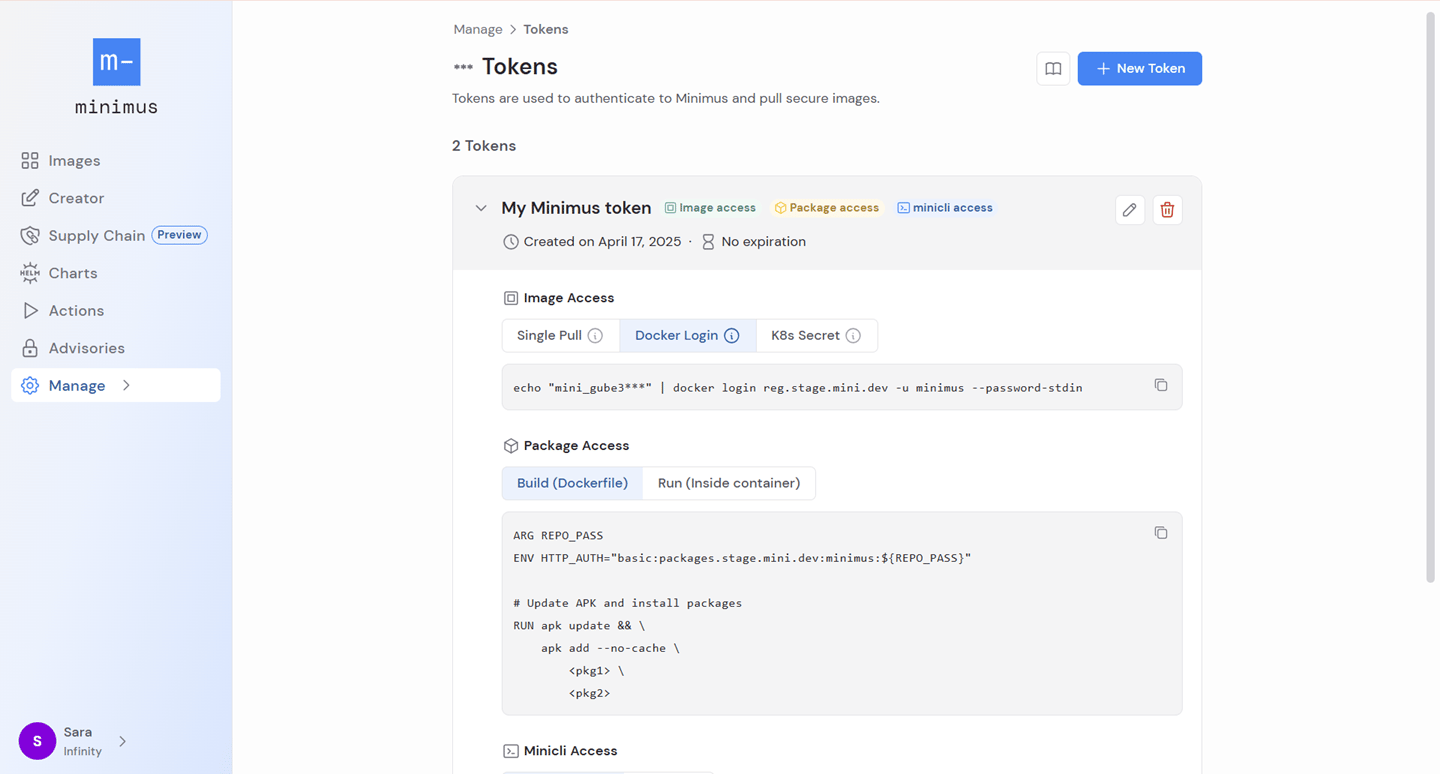Click the Image access badge
This screenshot has width=1440, height=774.
pos(711,208)
